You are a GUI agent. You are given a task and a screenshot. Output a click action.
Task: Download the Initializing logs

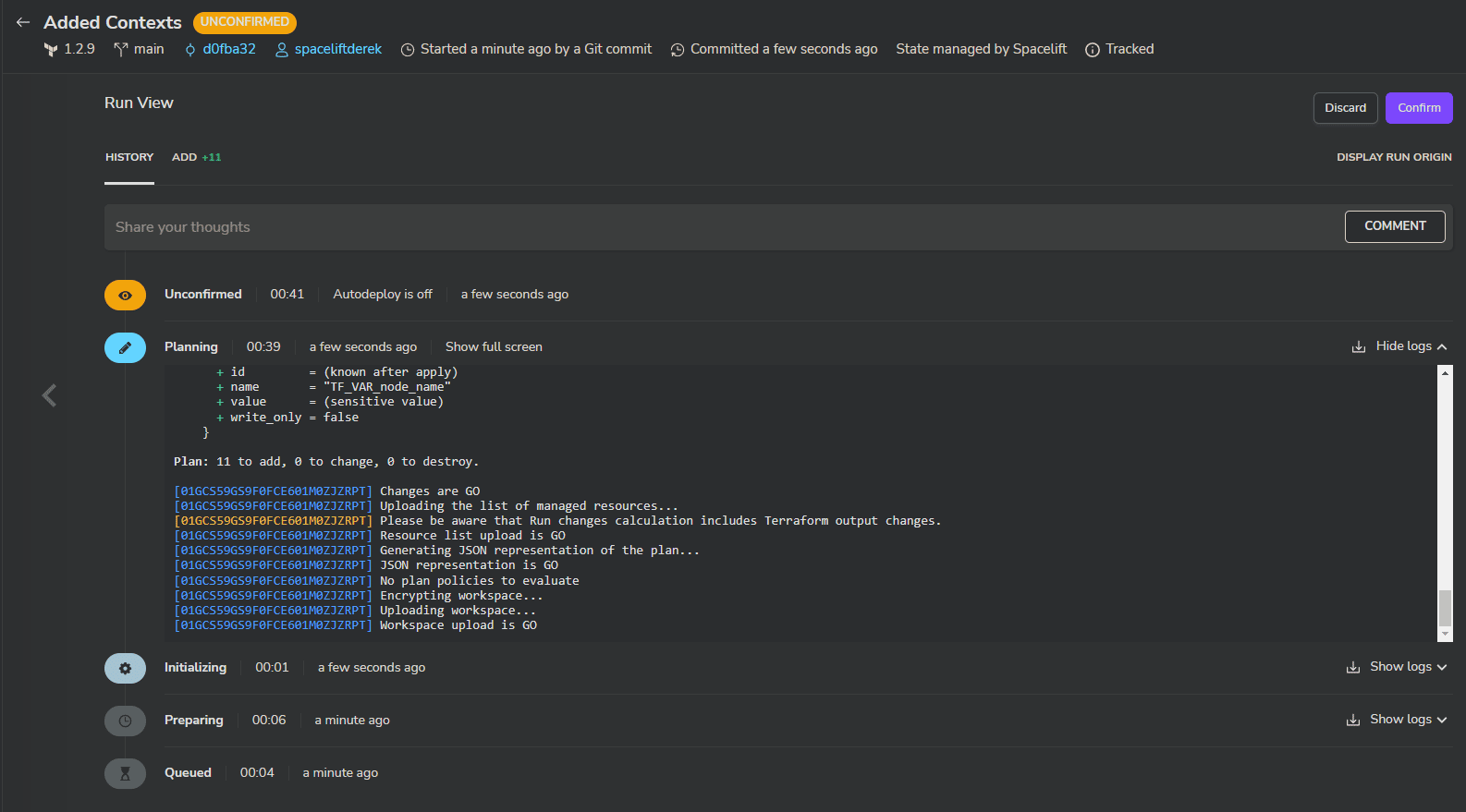[x=1353, y=668]
